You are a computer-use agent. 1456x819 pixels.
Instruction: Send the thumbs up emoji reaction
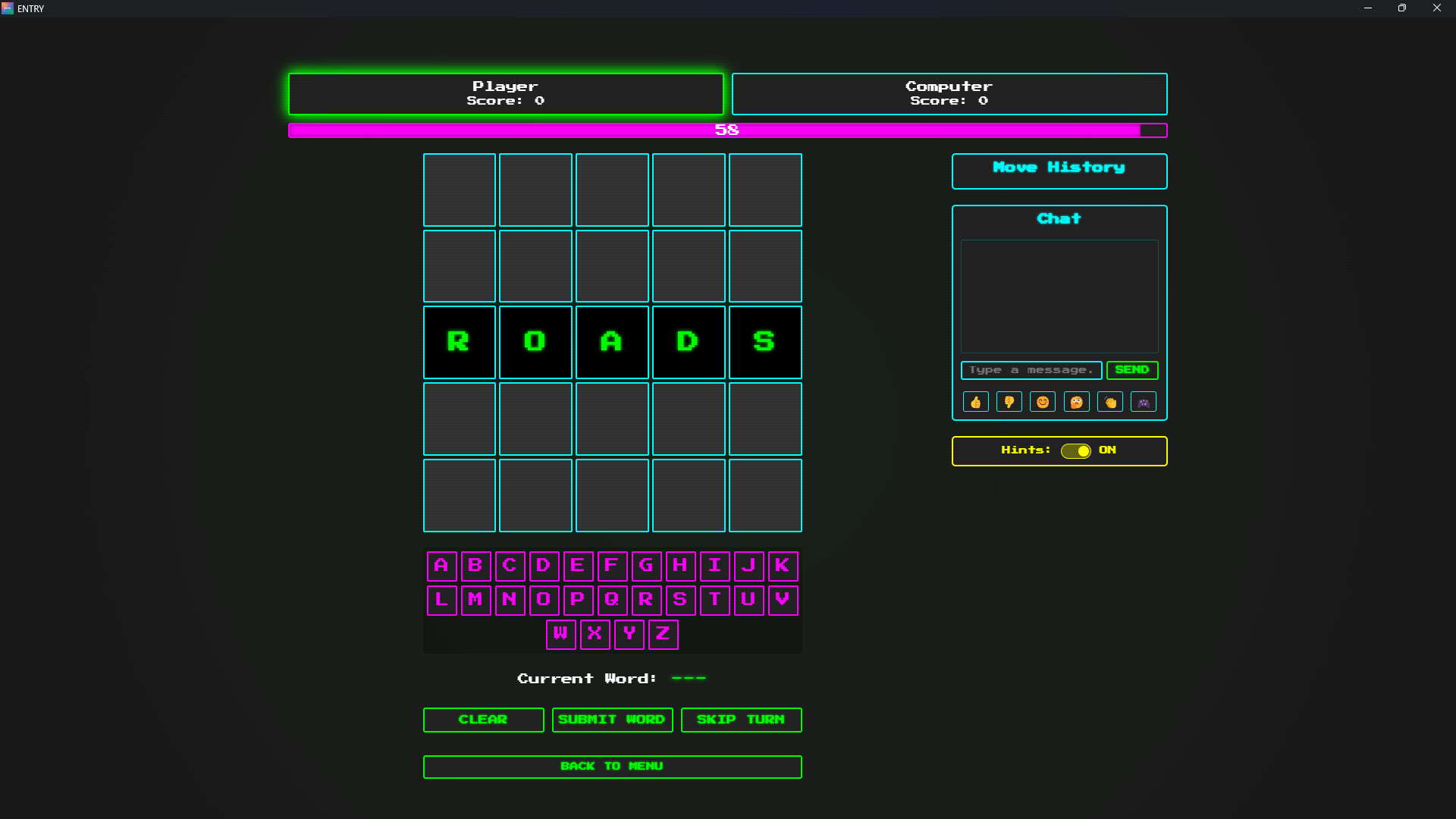975,402
